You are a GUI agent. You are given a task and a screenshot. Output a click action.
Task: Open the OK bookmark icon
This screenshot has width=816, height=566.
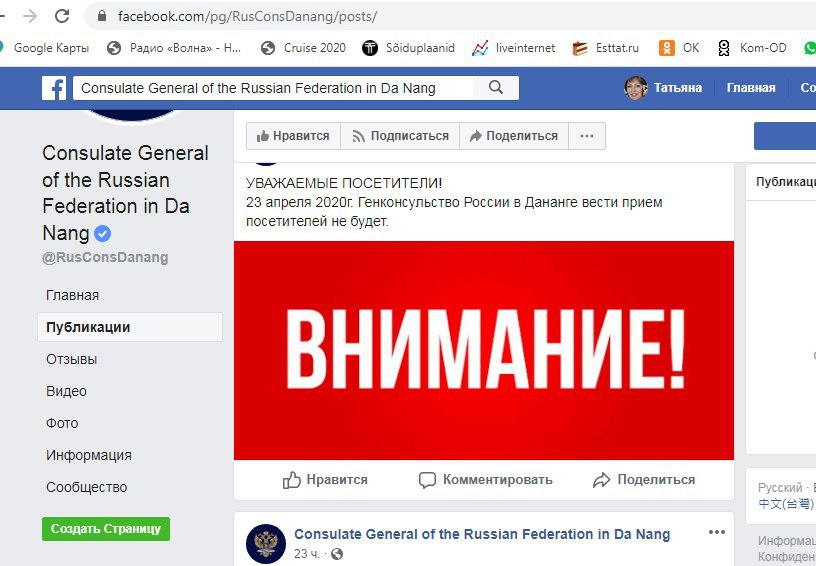[667, 48]
